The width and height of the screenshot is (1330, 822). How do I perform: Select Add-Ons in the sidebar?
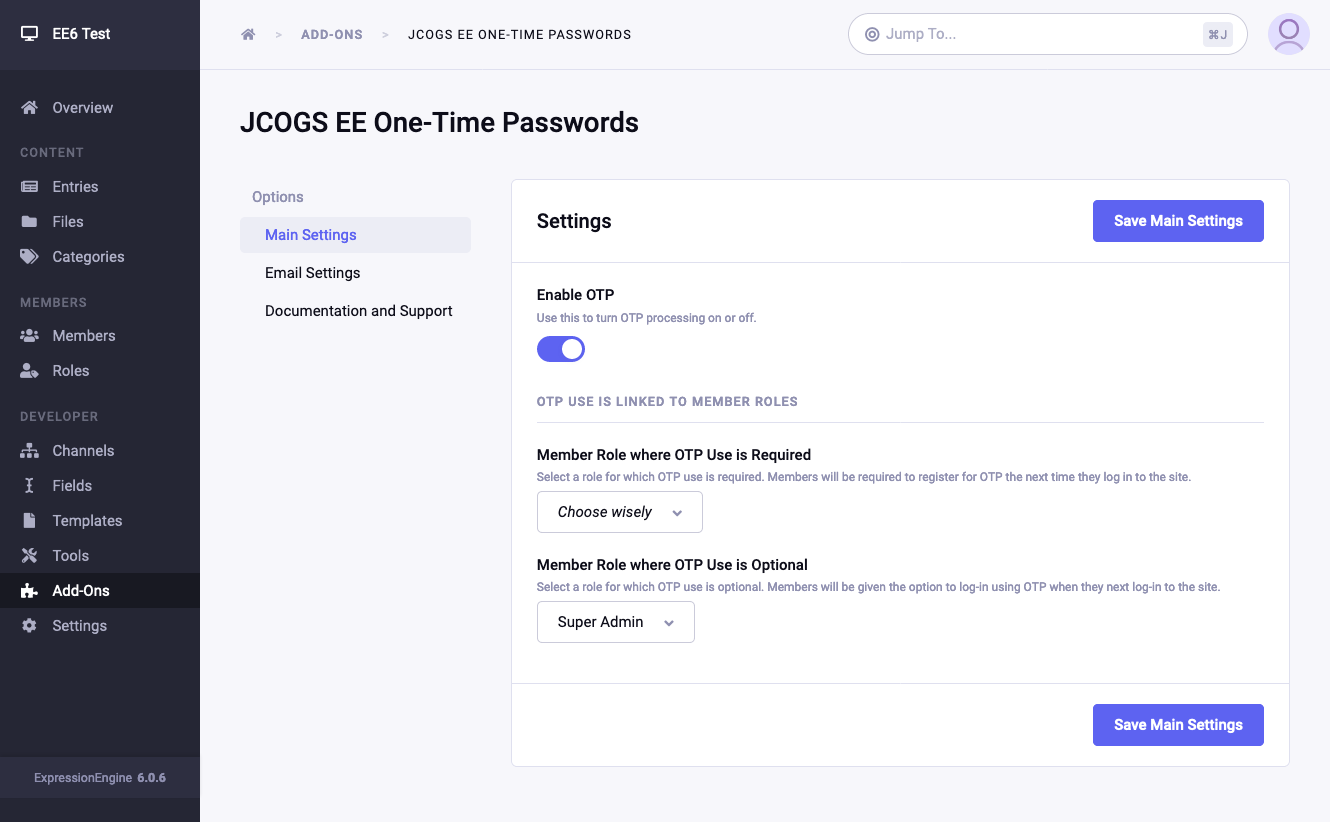[x=100, y=591]
